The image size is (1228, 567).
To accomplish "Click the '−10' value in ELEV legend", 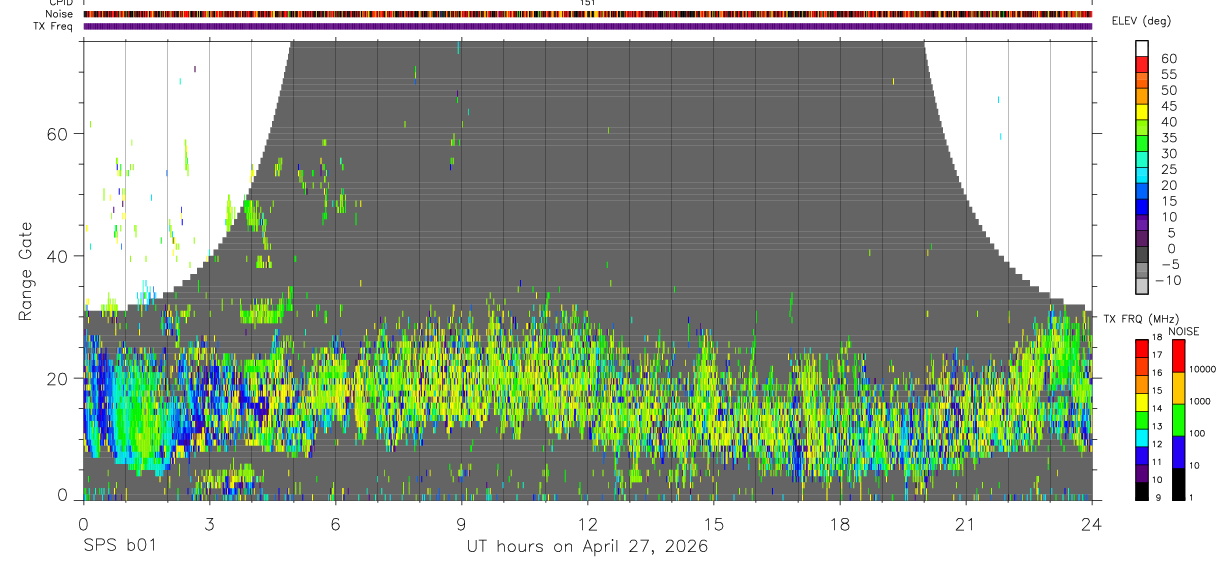I will coord(1167,281).
